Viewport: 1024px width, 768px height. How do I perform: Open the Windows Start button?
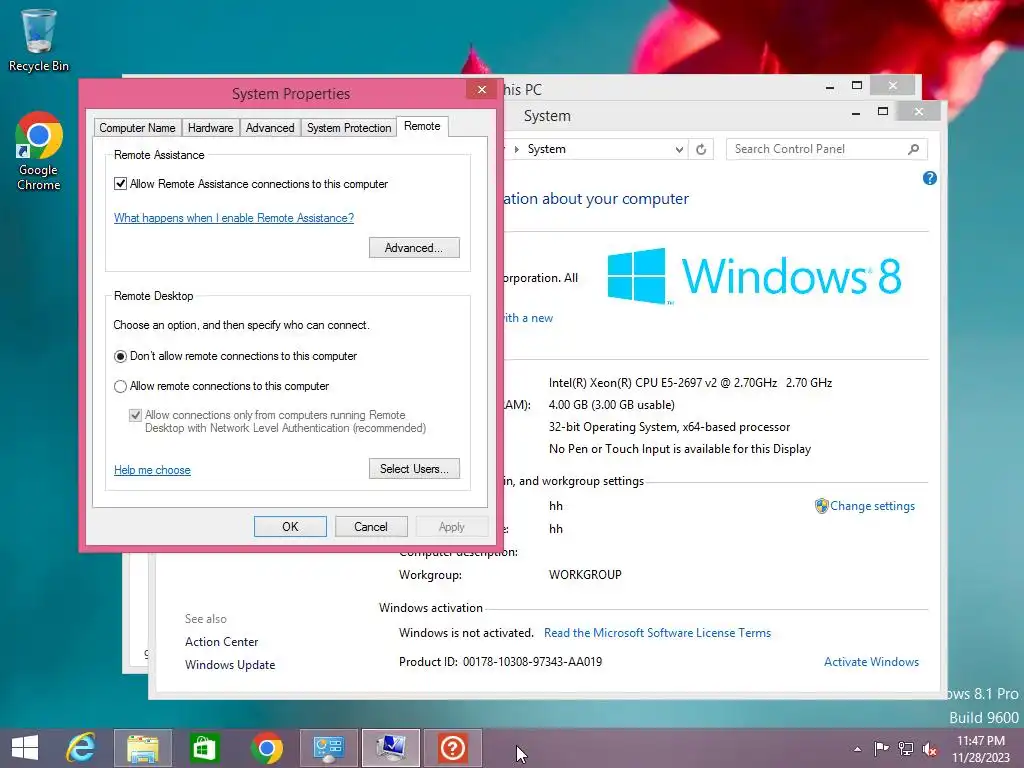(x=25, y=748)
